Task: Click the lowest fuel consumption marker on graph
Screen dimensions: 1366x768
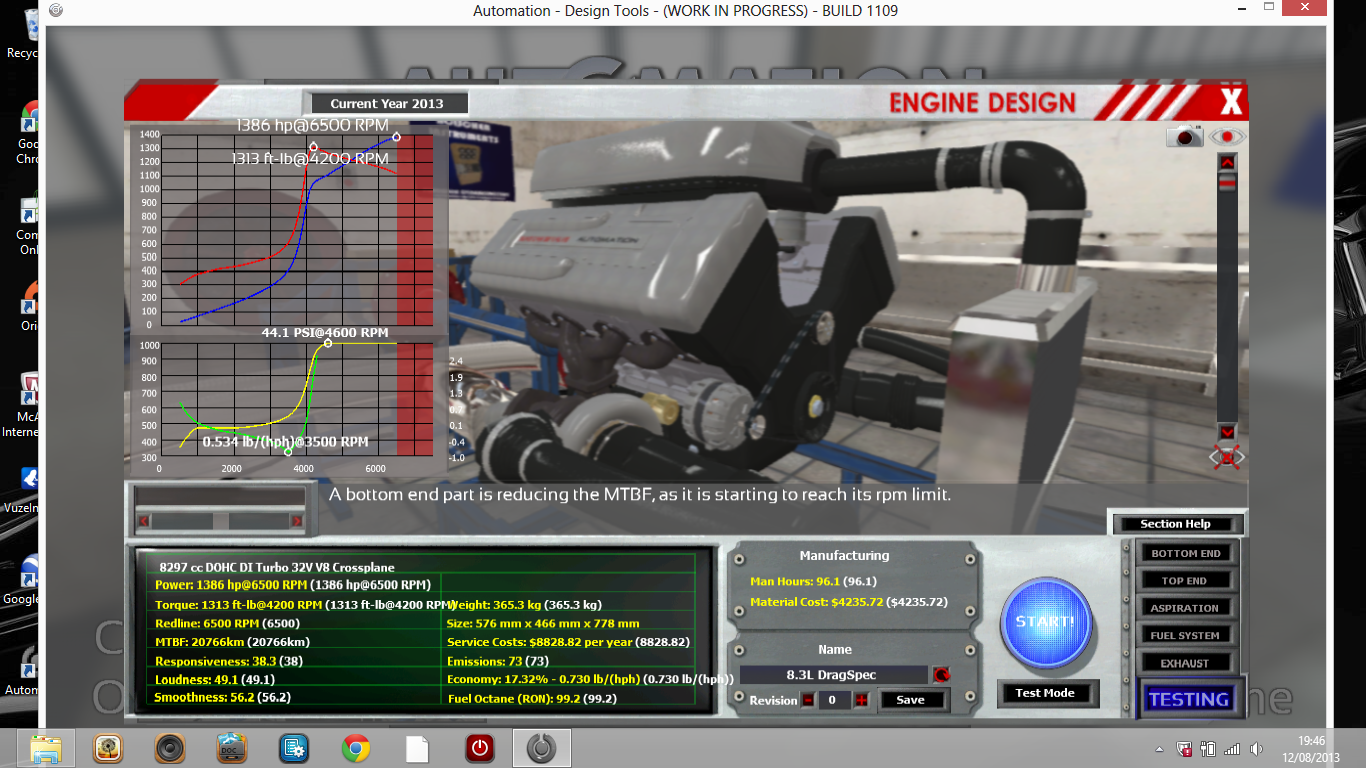Action: 288,452
